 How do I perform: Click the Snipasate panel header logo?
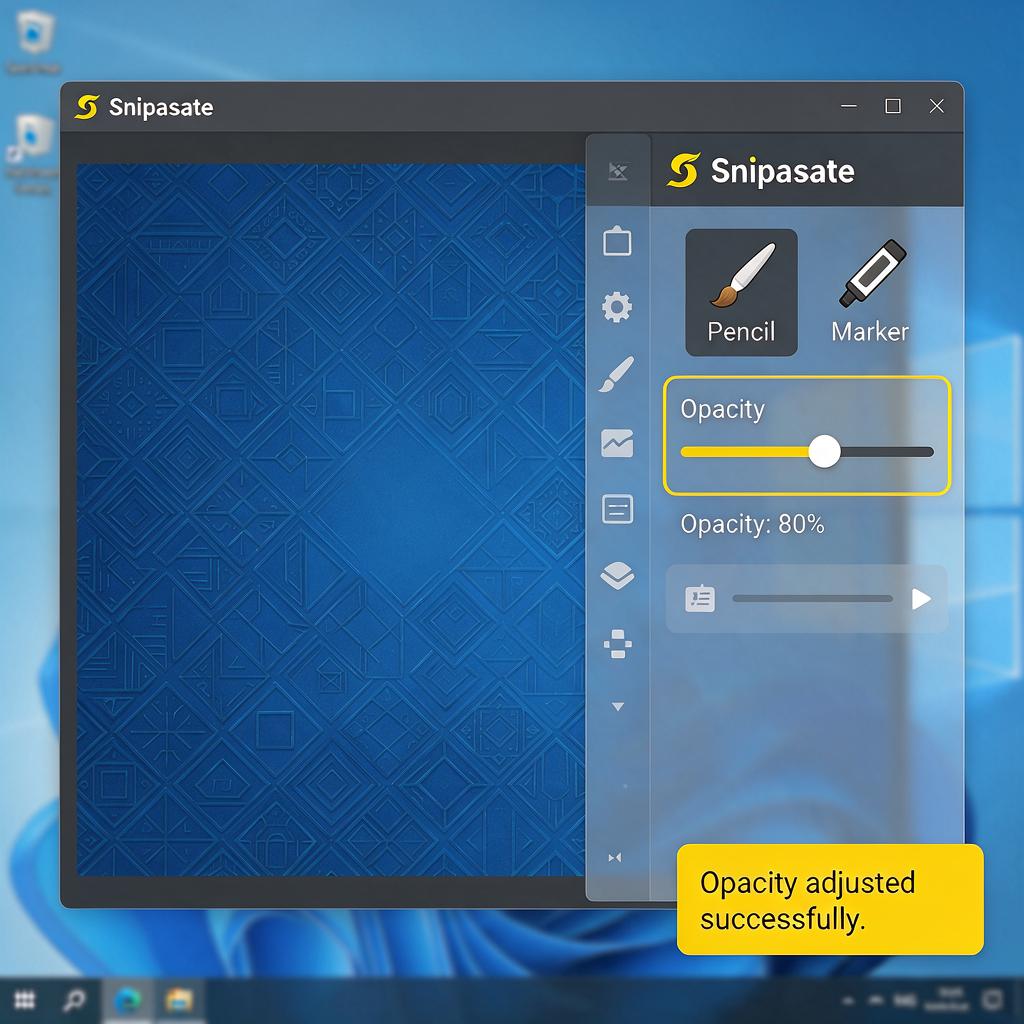(684, 170)
